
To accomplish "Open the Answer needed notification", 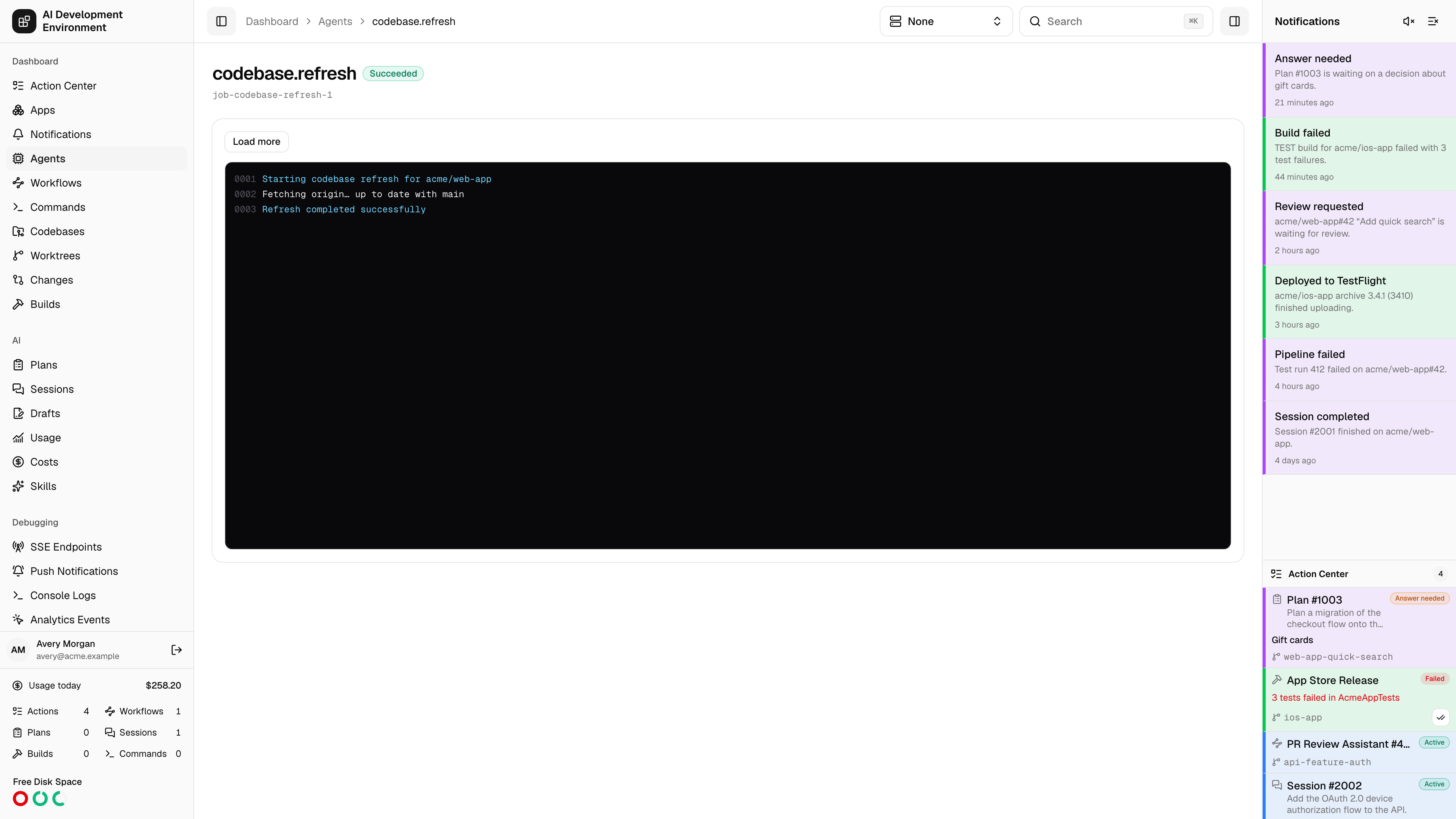I will pyautogui.click(x=1359, y=80).
